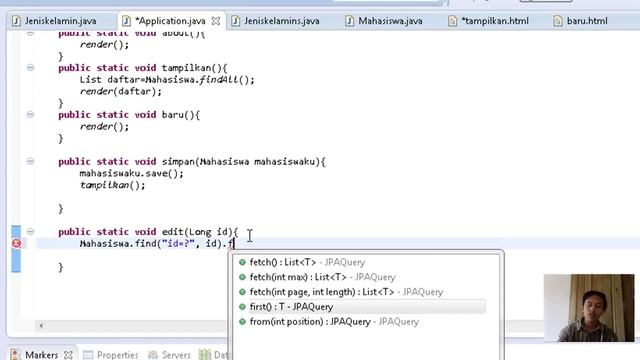Open the Markers view tab
The image size is (640, 360).
pyautogui.click(x=41, y=355)
